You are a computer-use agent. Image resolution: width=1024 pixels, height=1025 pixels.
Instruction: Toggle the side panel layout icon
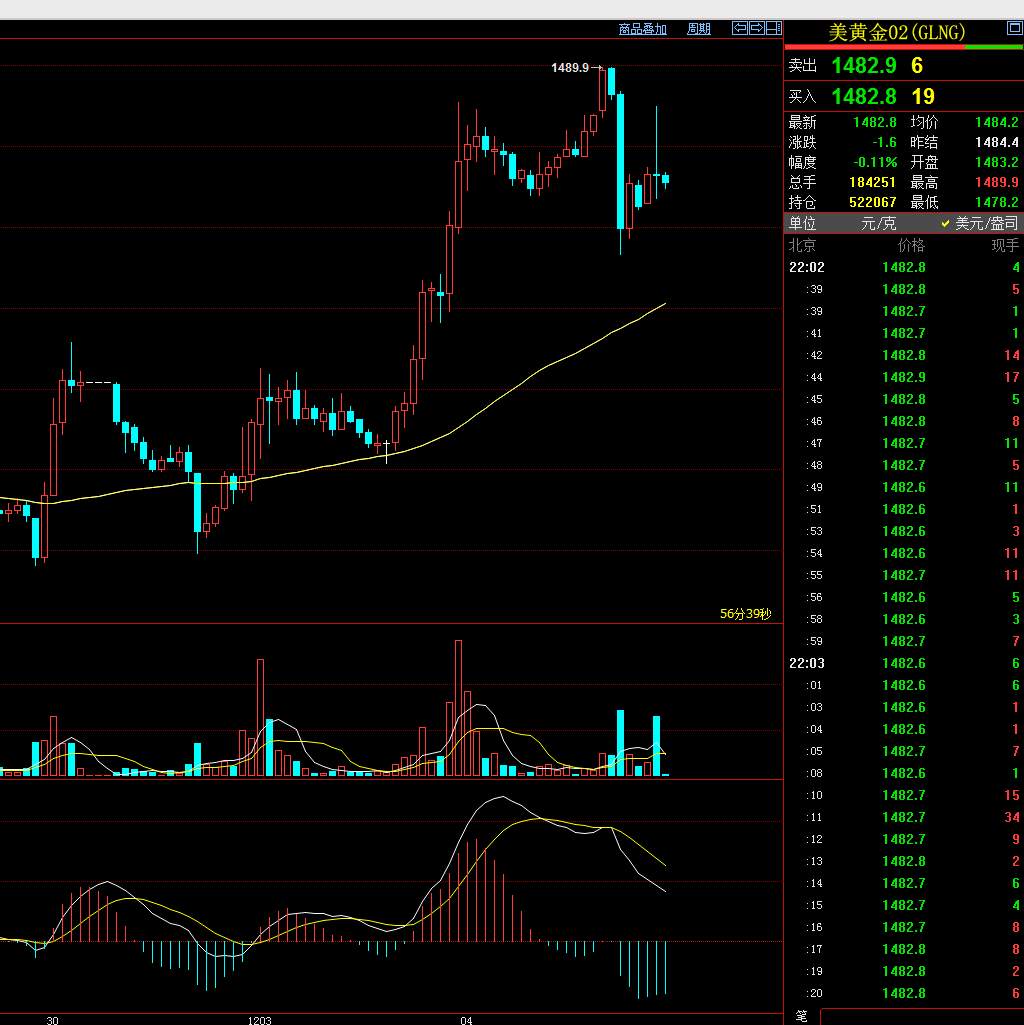[x=774, y=27]
